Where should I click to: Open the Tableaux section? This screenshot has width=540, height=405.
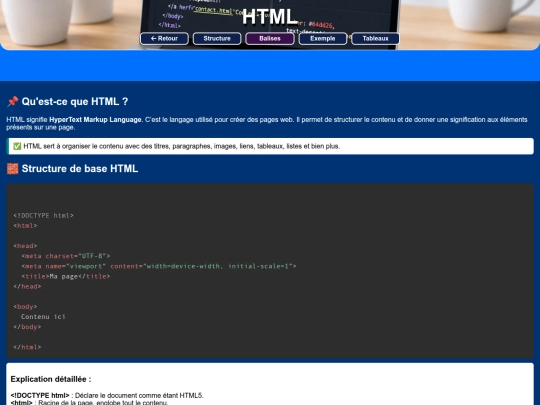[375, 39]
